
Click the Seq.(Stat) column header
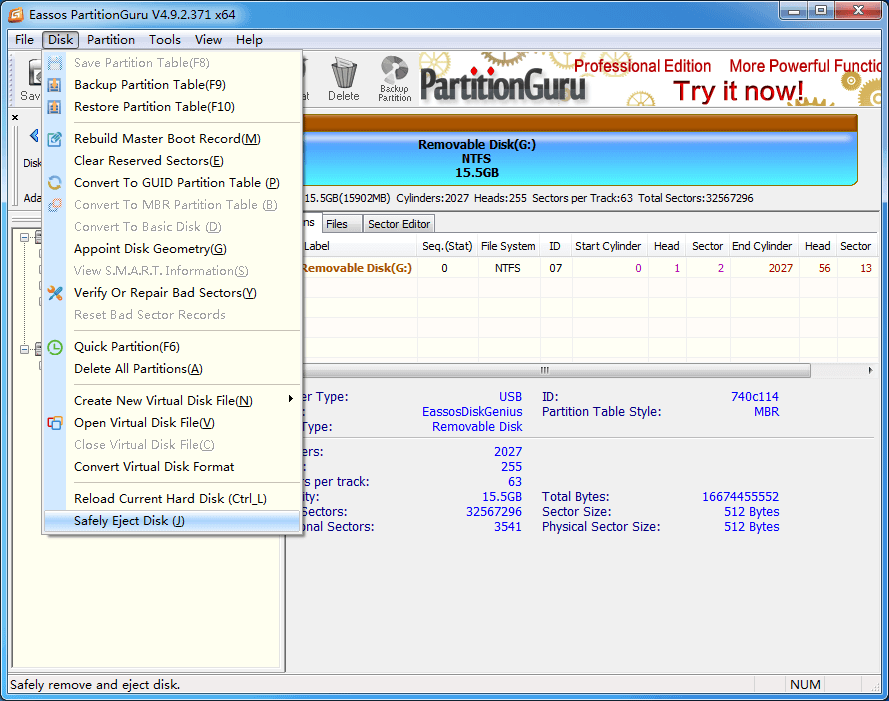(447, 246)
